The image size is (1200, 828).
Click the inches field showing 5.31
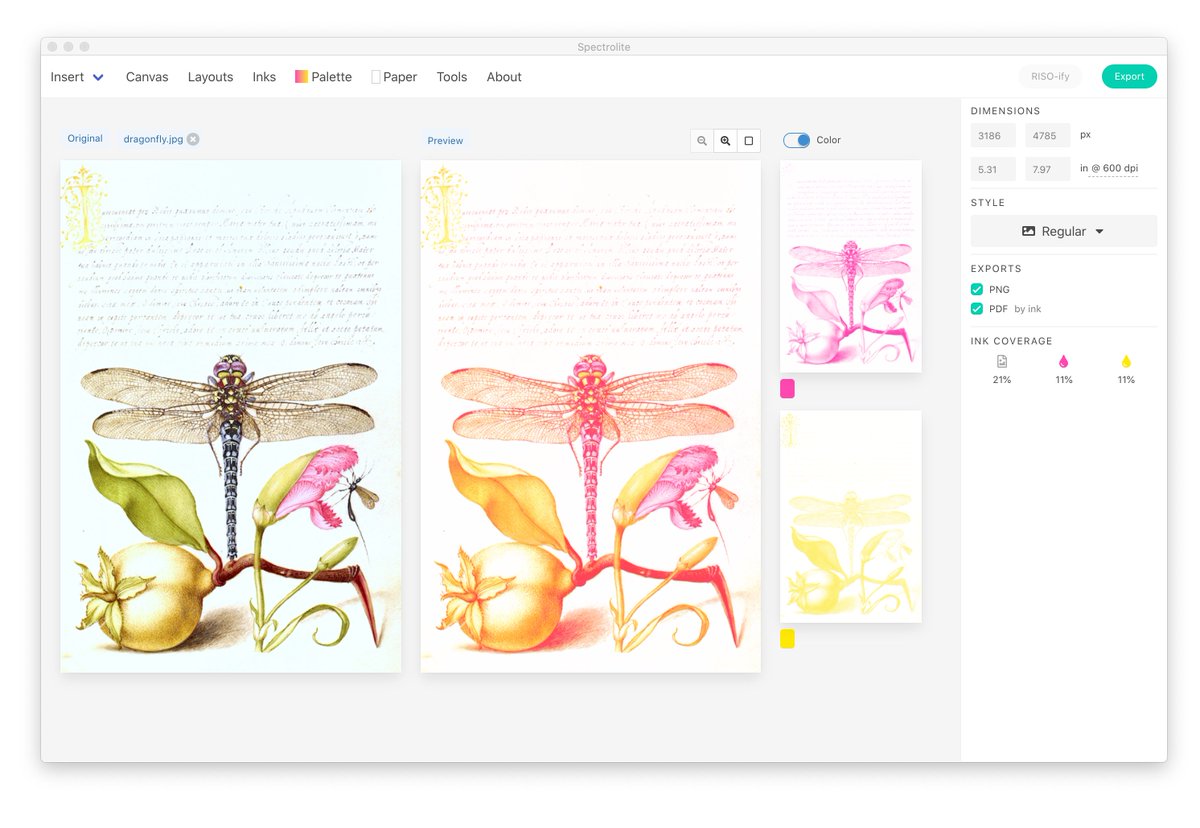pos(993,169)
